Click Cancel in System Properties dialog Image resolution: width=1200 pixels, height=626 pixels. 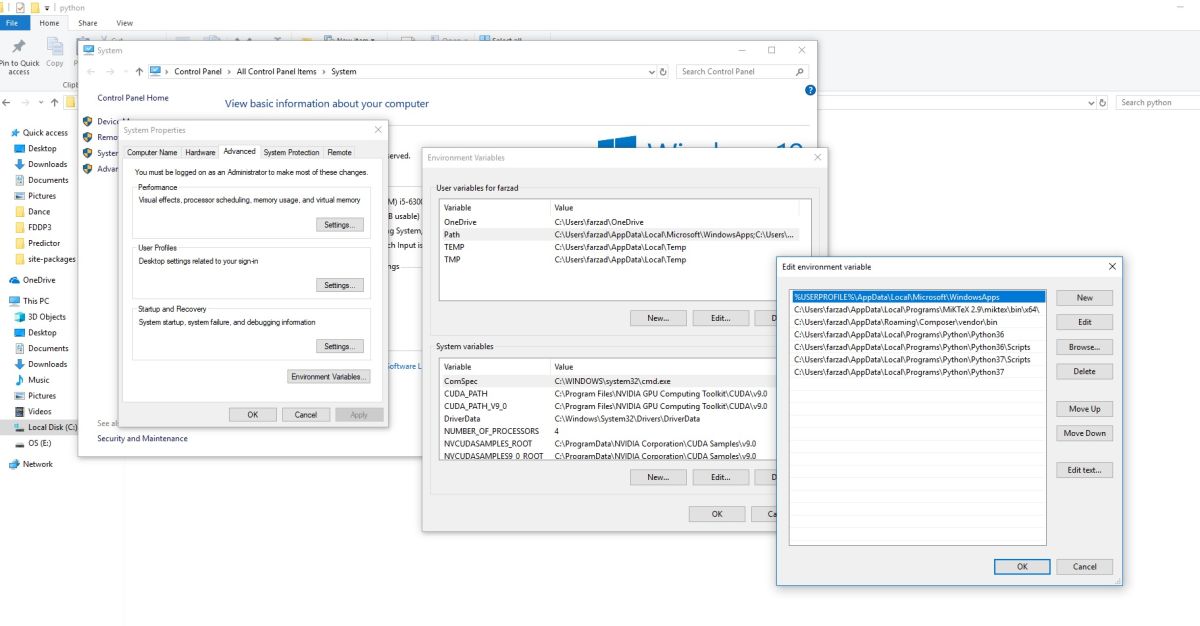(306, 414)
